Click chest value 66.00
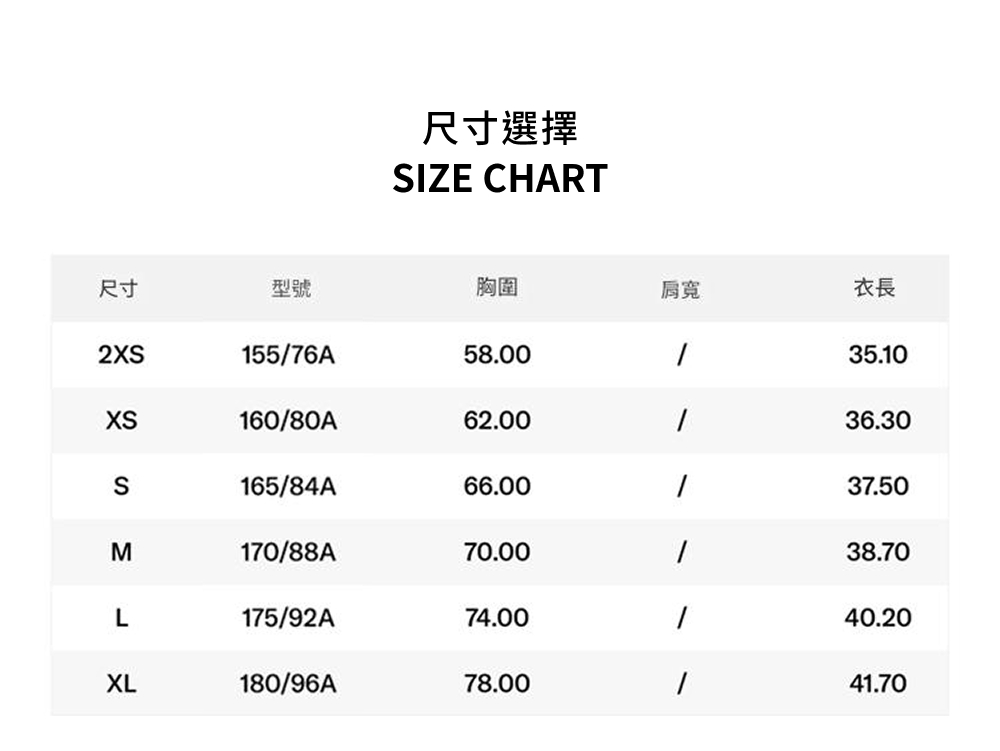The height and width of the screenshot is (751, 1000). (497, 486)
